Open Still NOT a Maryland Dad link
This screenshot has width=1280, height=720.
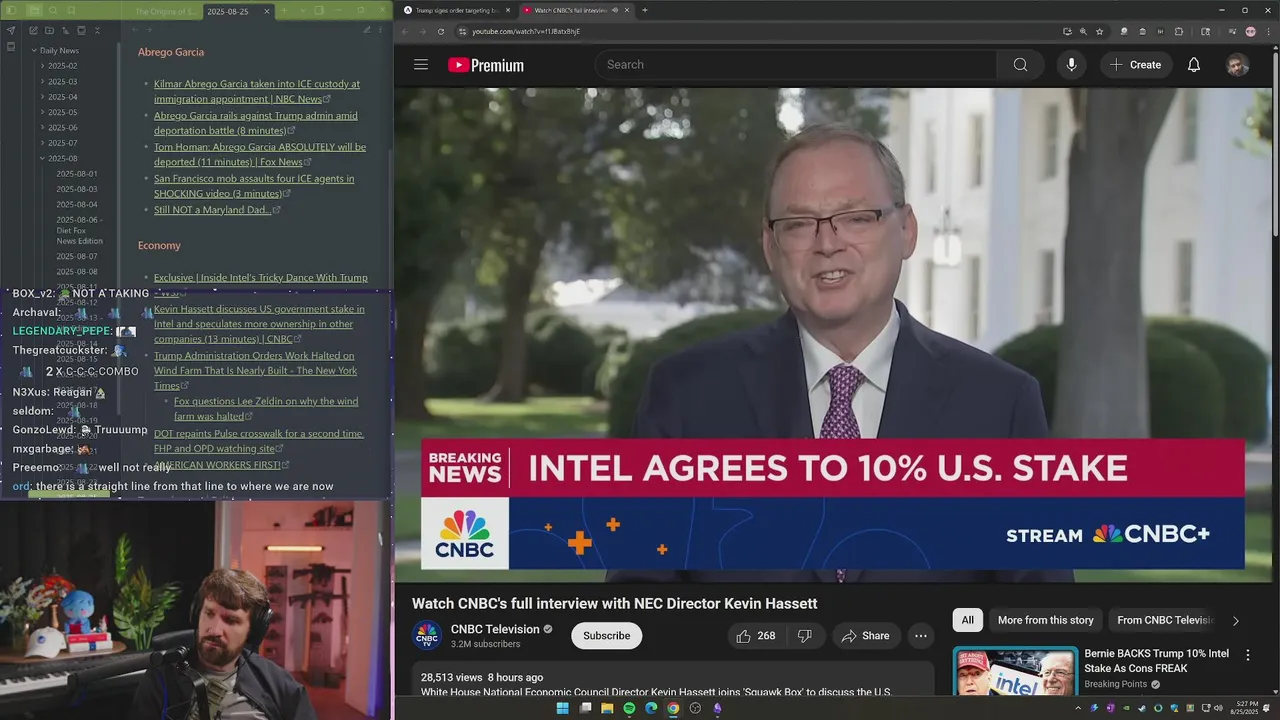point(213,210)
